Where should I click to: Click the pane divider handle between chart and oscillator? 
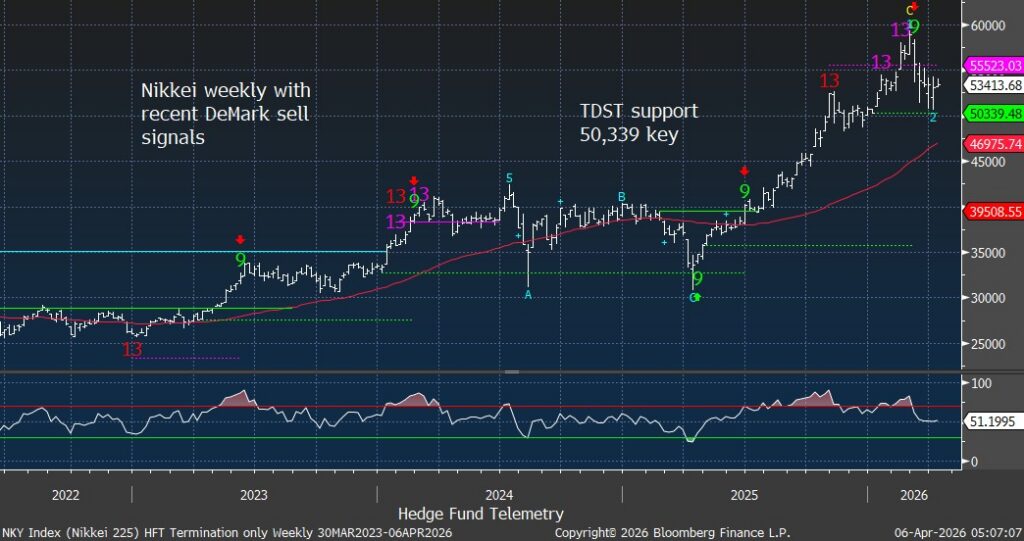click(512, 371)
